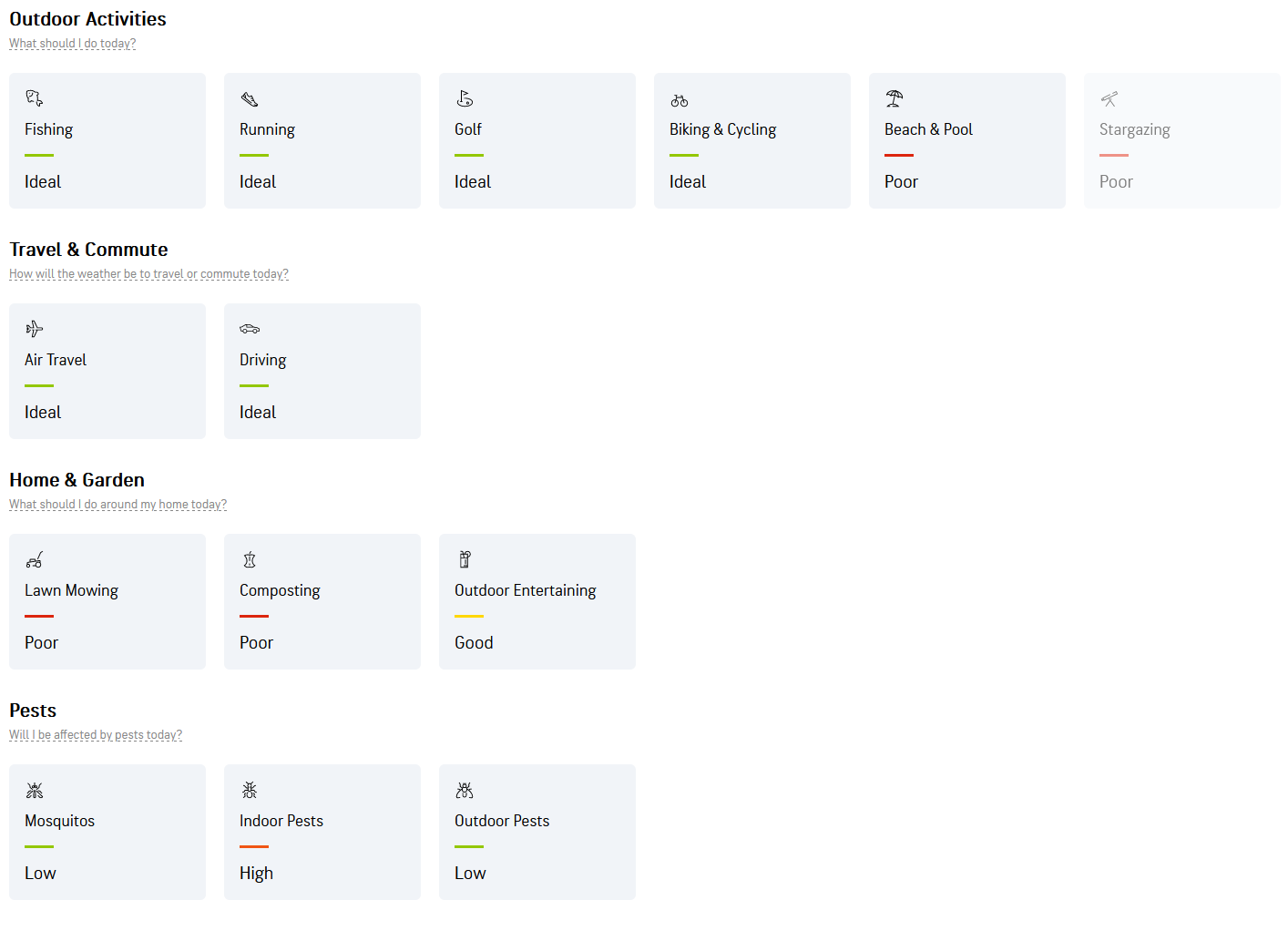
Task: Click the Outdoor Entertaining drink icon
Action: point(465,558)
